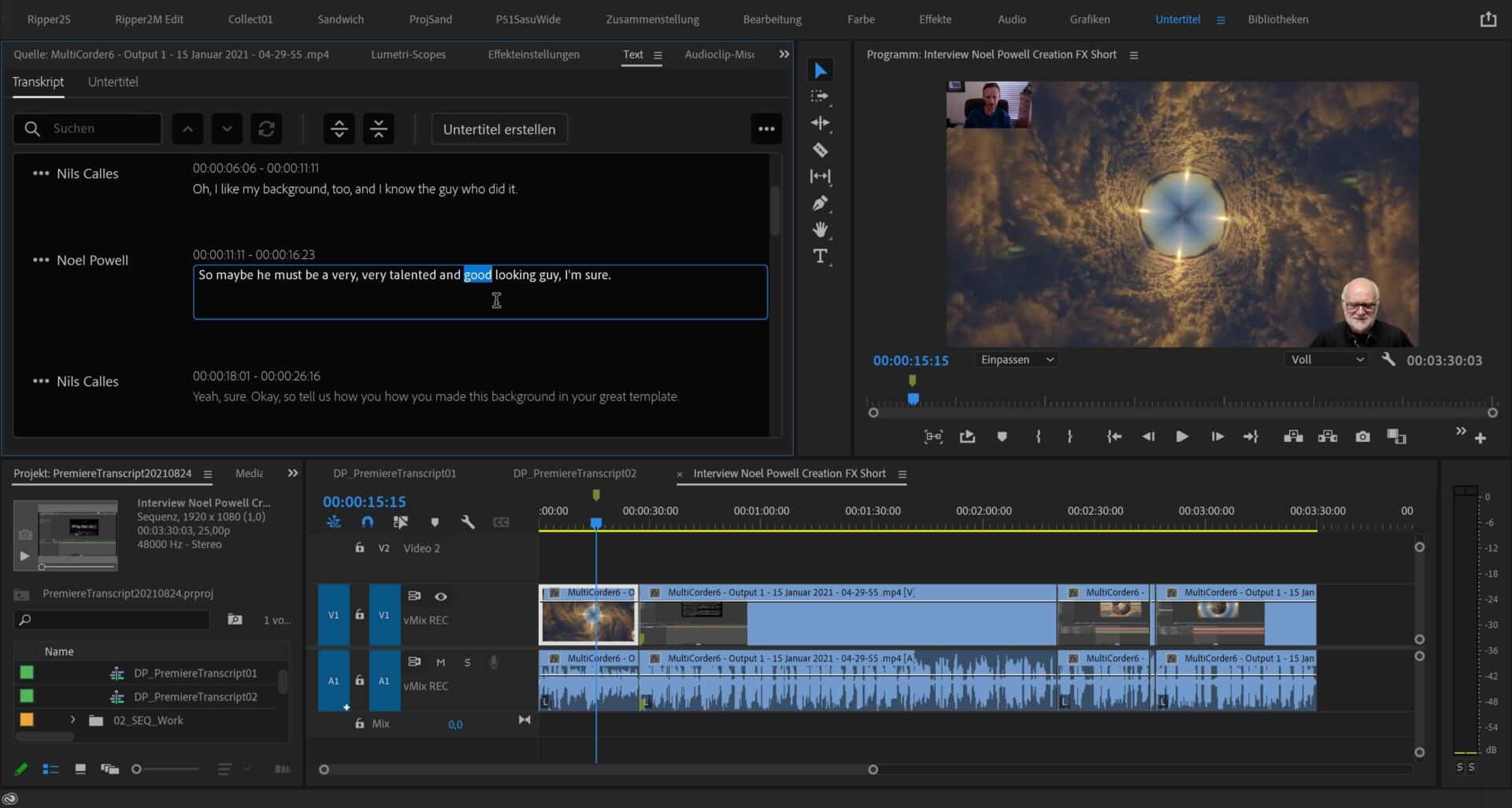Mute audio track A1 with the M toggle
1512x808 pixels.
click(x=441, y=662)
